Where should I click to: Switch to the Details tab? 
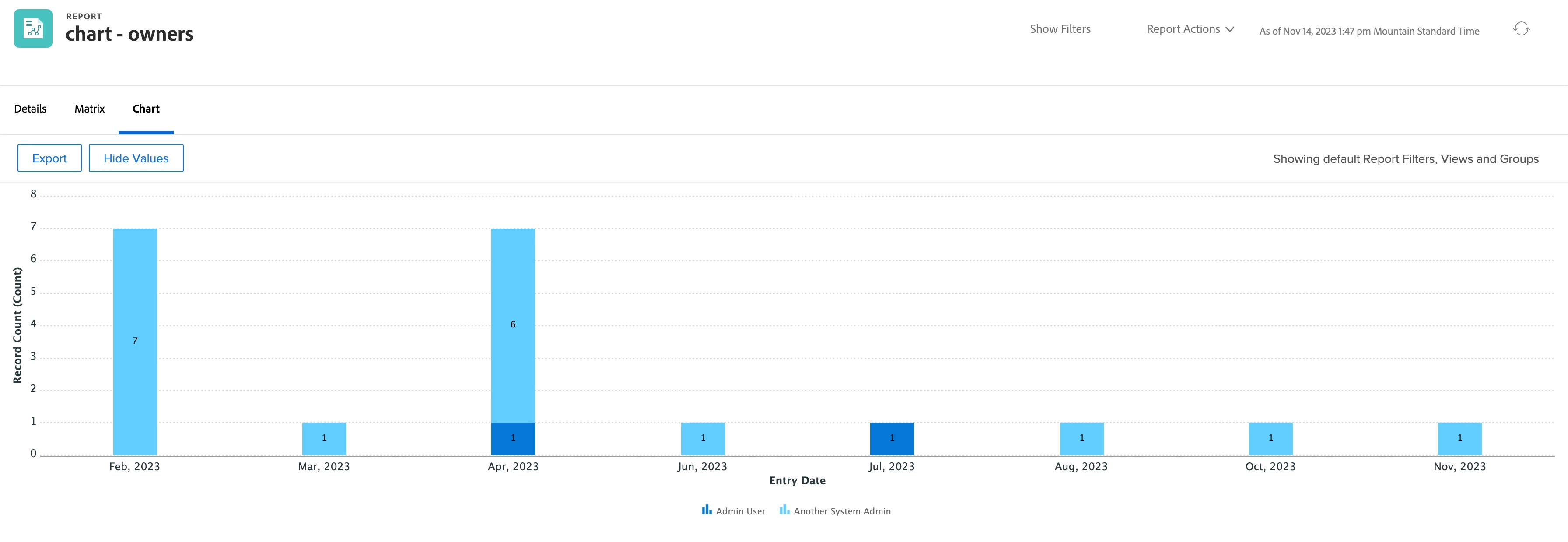31,109
